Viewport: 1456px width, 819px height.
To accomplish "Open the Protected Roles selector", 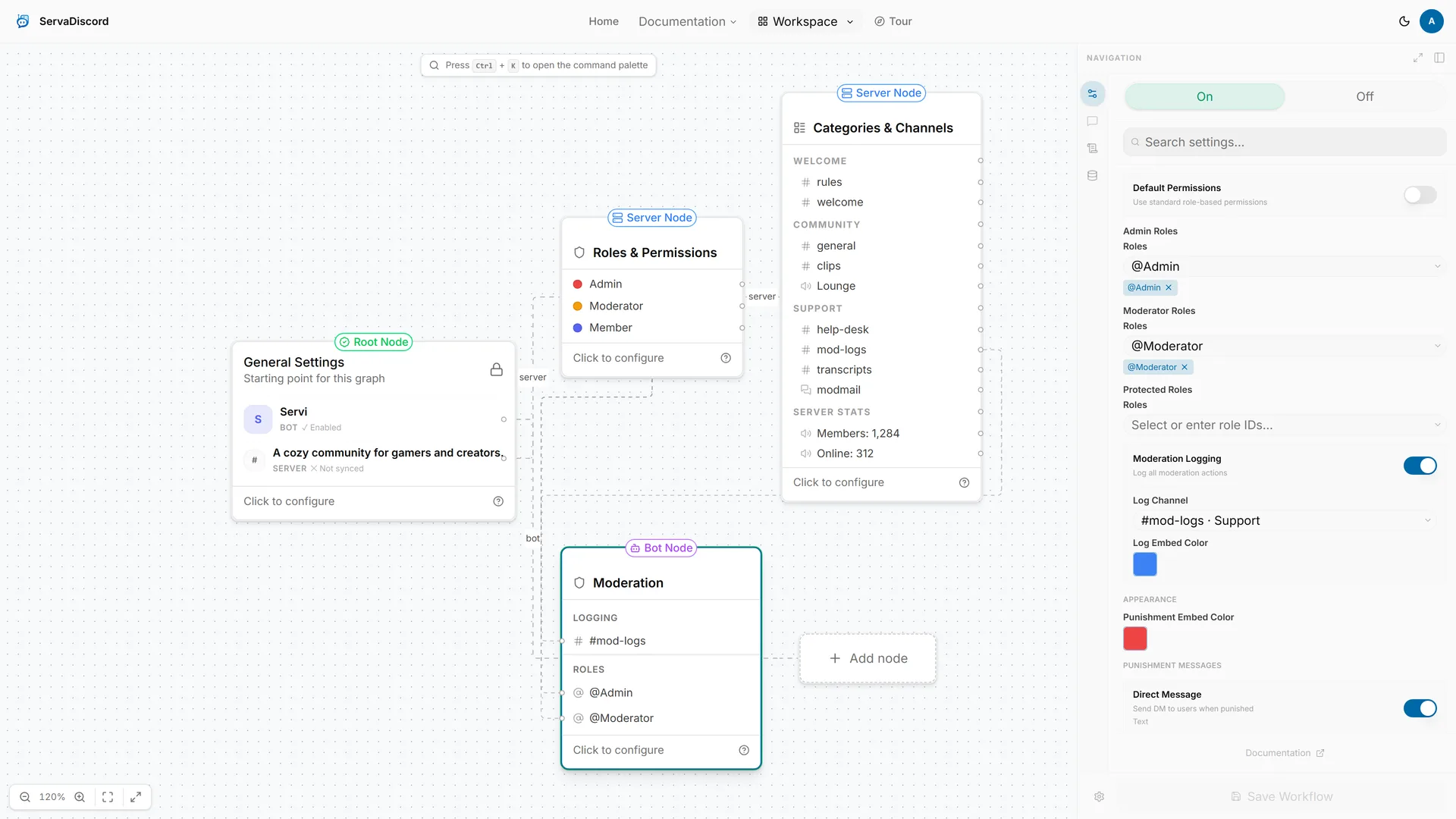I will tap(1284, 425).
